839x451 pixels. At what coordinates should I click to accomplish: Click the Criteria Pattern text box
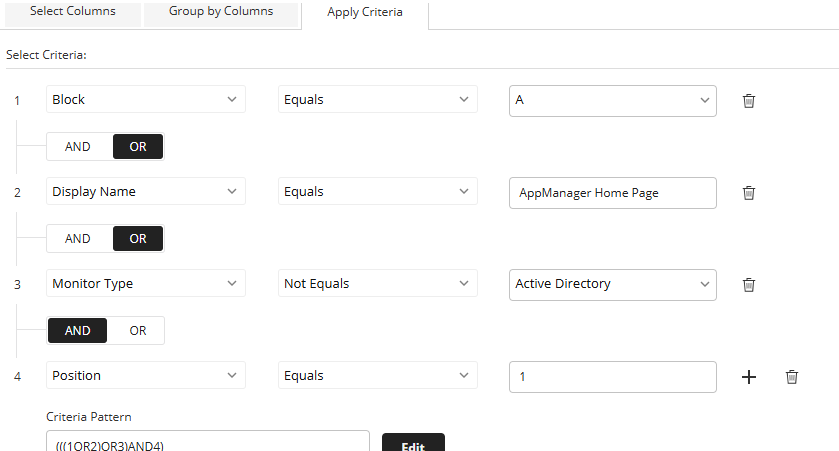coord(208,444)
